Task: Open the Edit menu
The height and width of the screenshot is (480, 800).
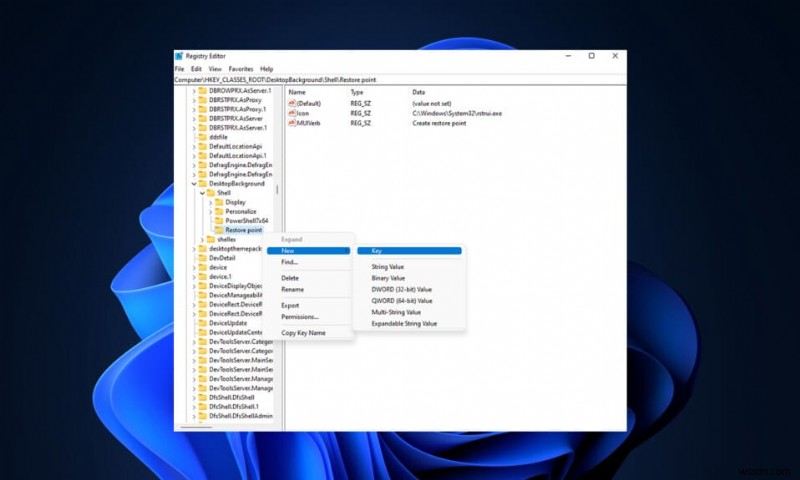Action: pyautogui.click(x=196, y=69)
